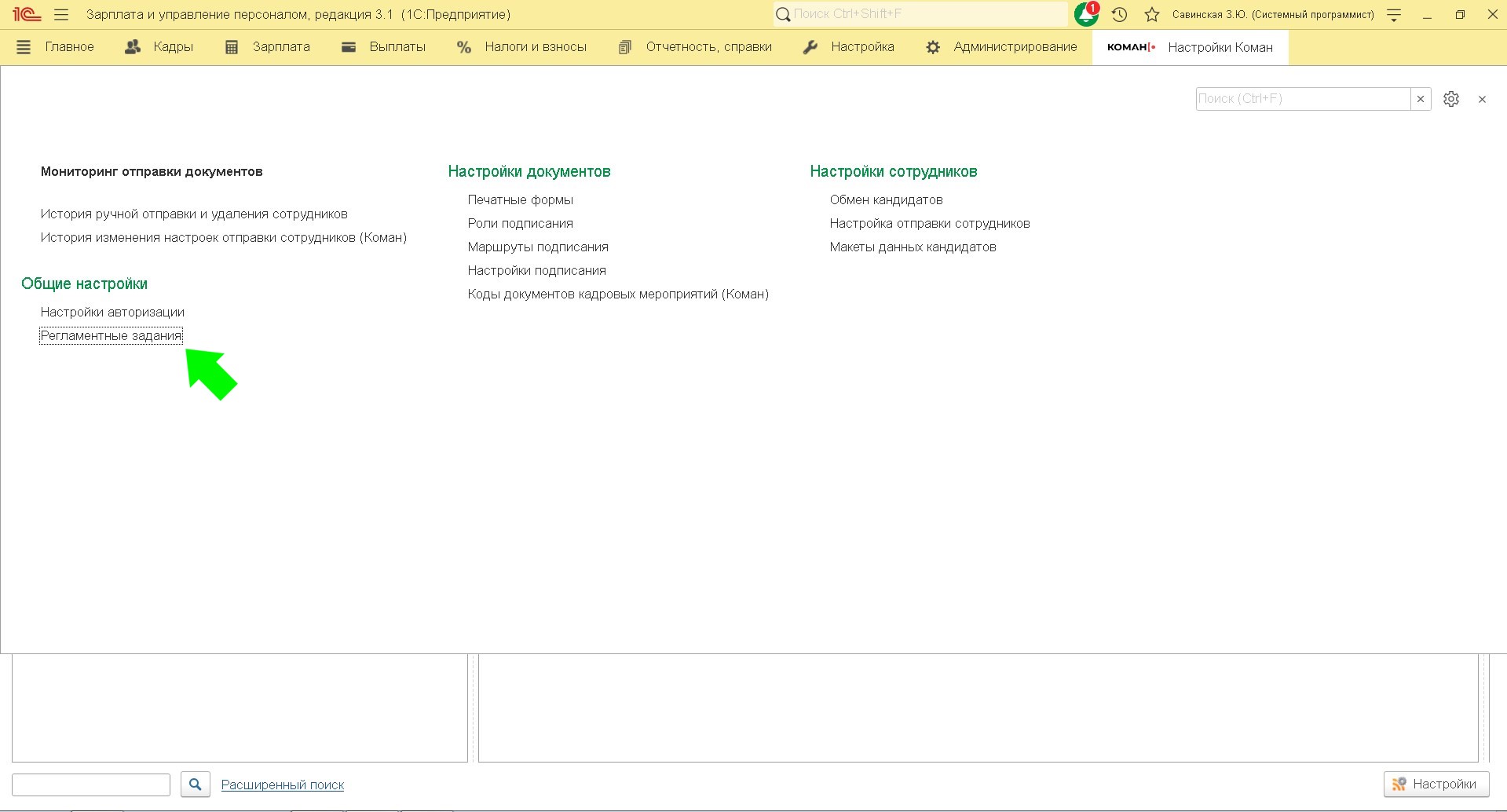
Task: Open Регламентные задания link
Action: coord(111,335)
